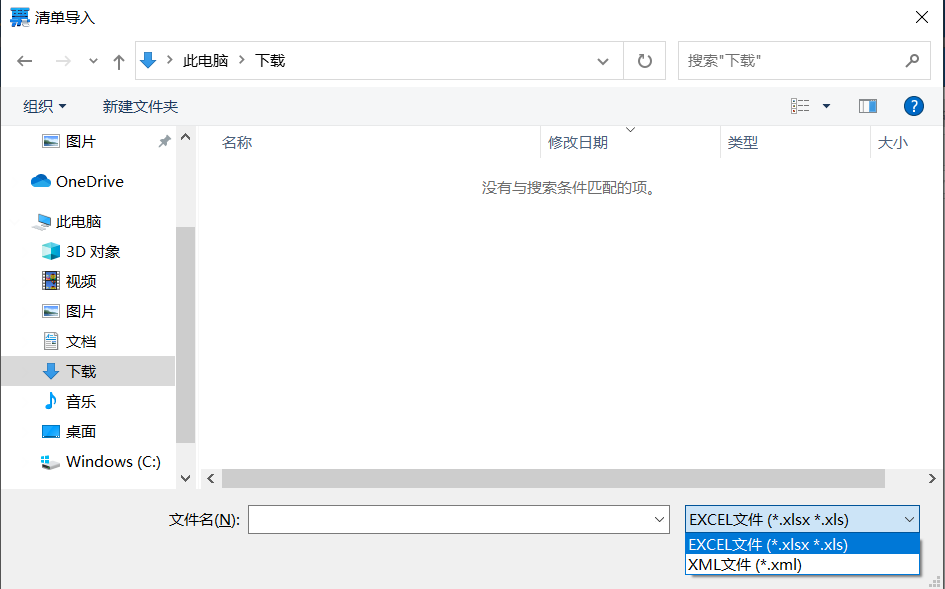Open the recent locations dropdown arrow

click(93, 61)
